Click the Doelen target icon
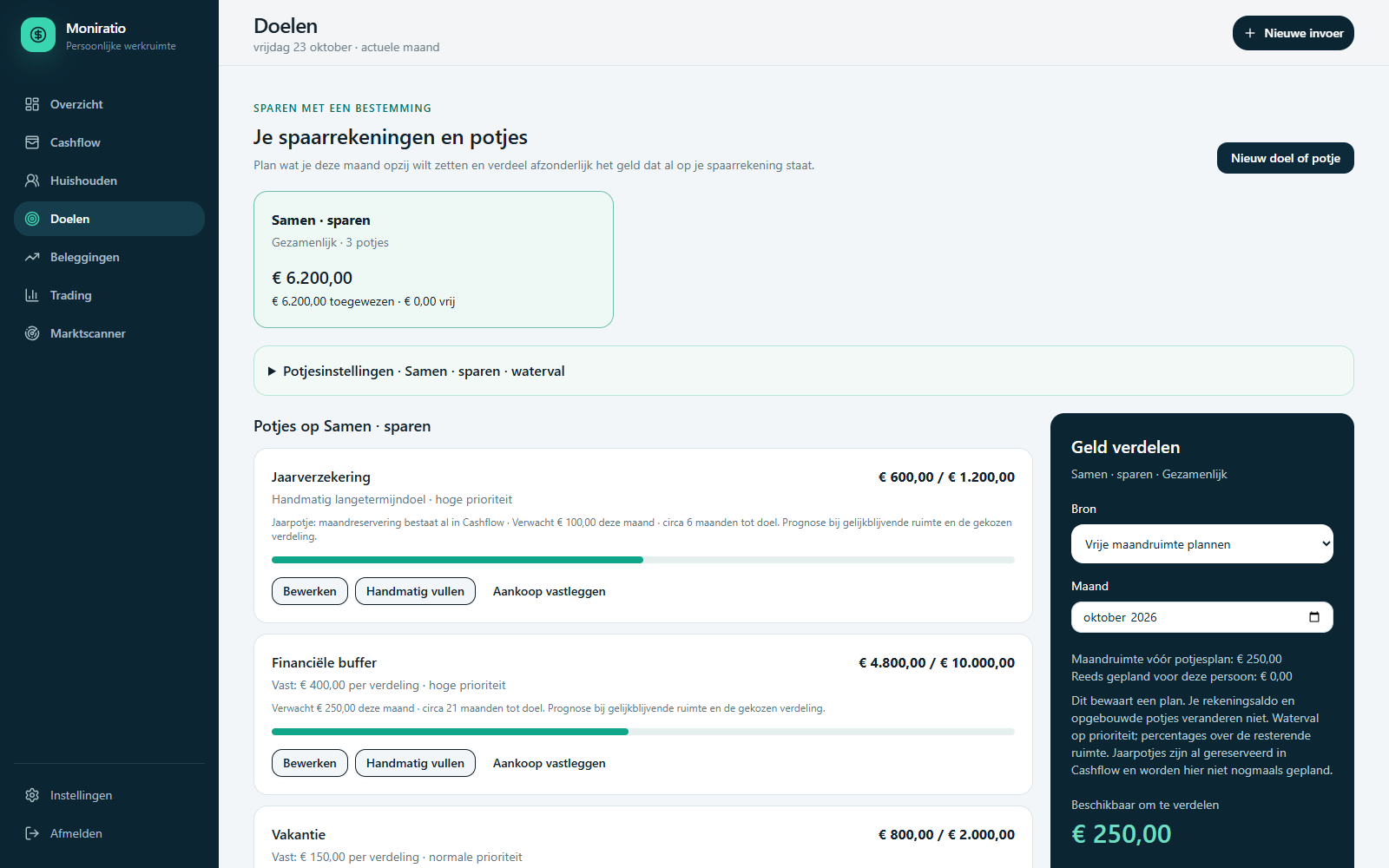 (32, 219)
